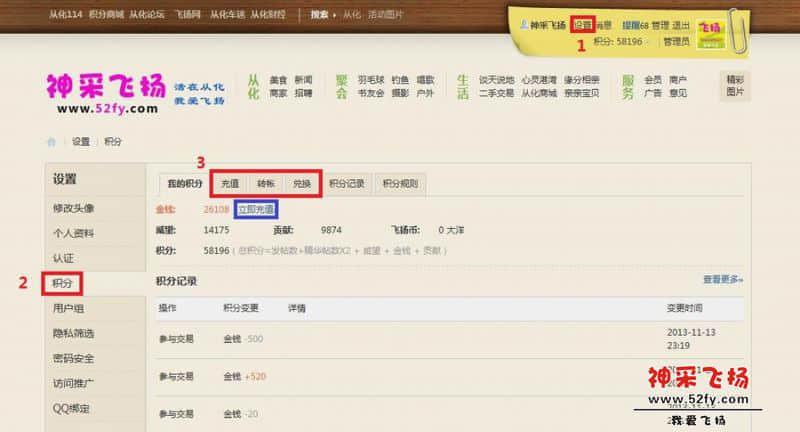Screen dimensions: 800x432
Task: Open 消息 messages in the user panel
Action: [604, 24]
